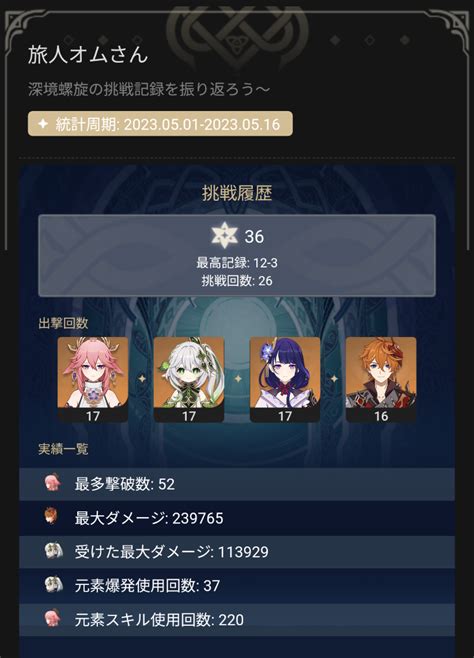
Task: Select the 最大ダメージ: 239765 row
Action: coord(237,518)
